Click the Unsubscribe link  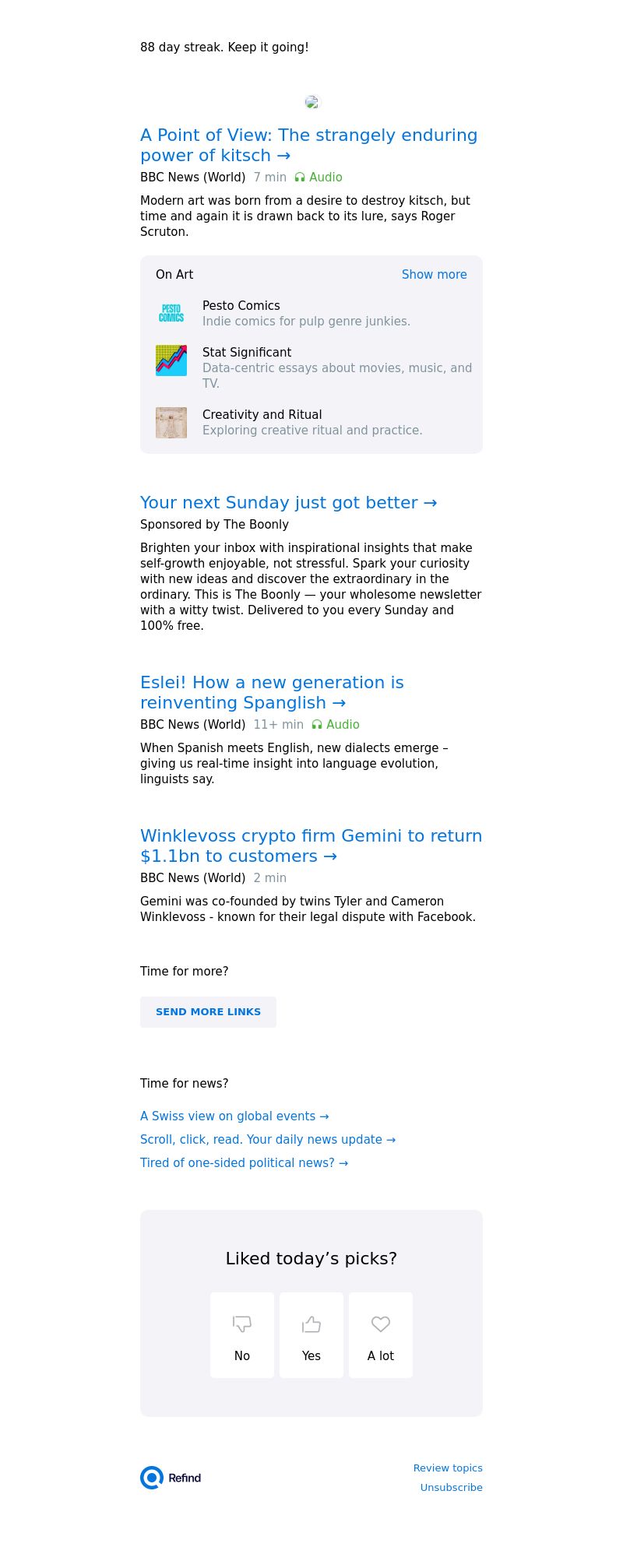coord(451,1488)
